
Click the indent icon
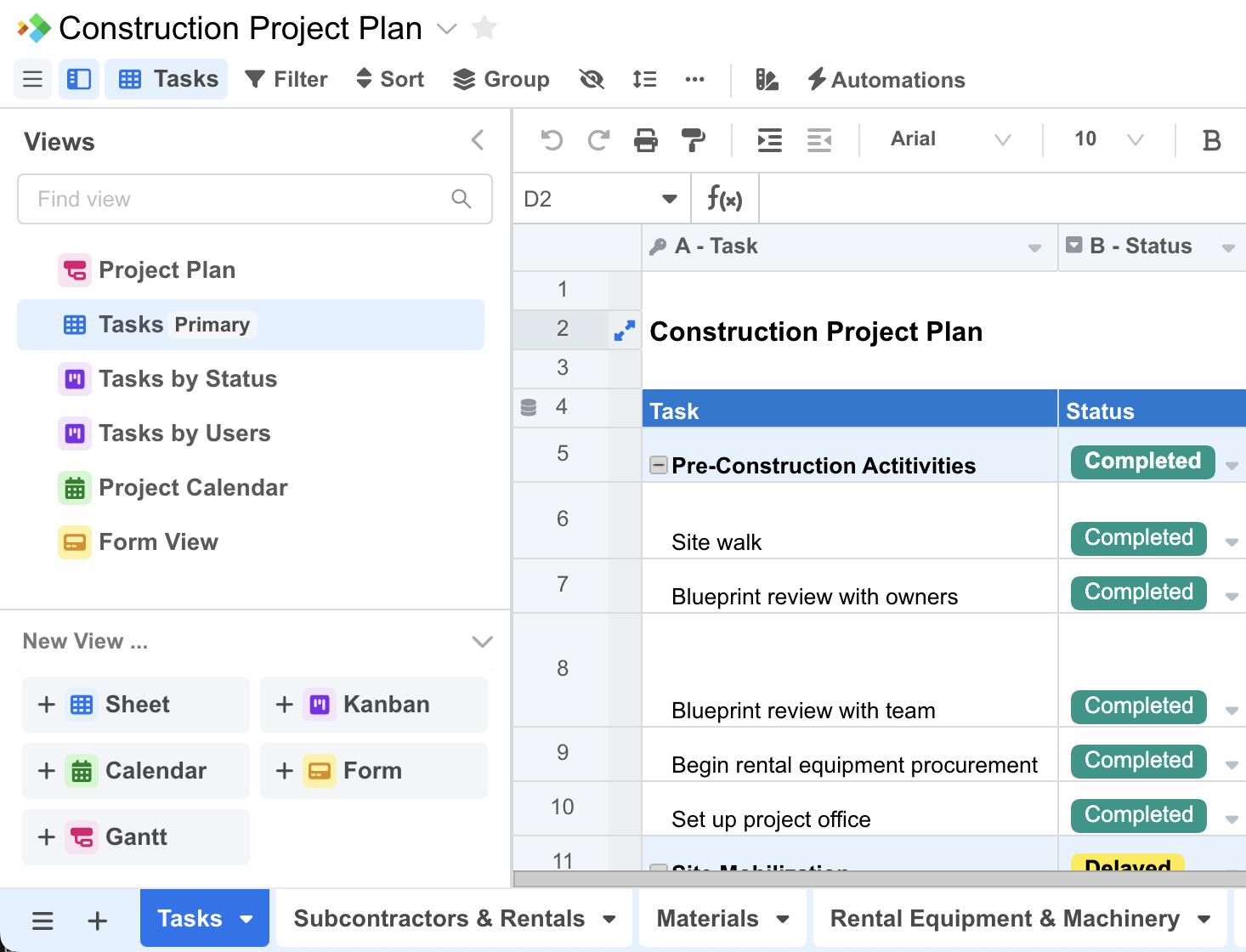tap(770, 139)
